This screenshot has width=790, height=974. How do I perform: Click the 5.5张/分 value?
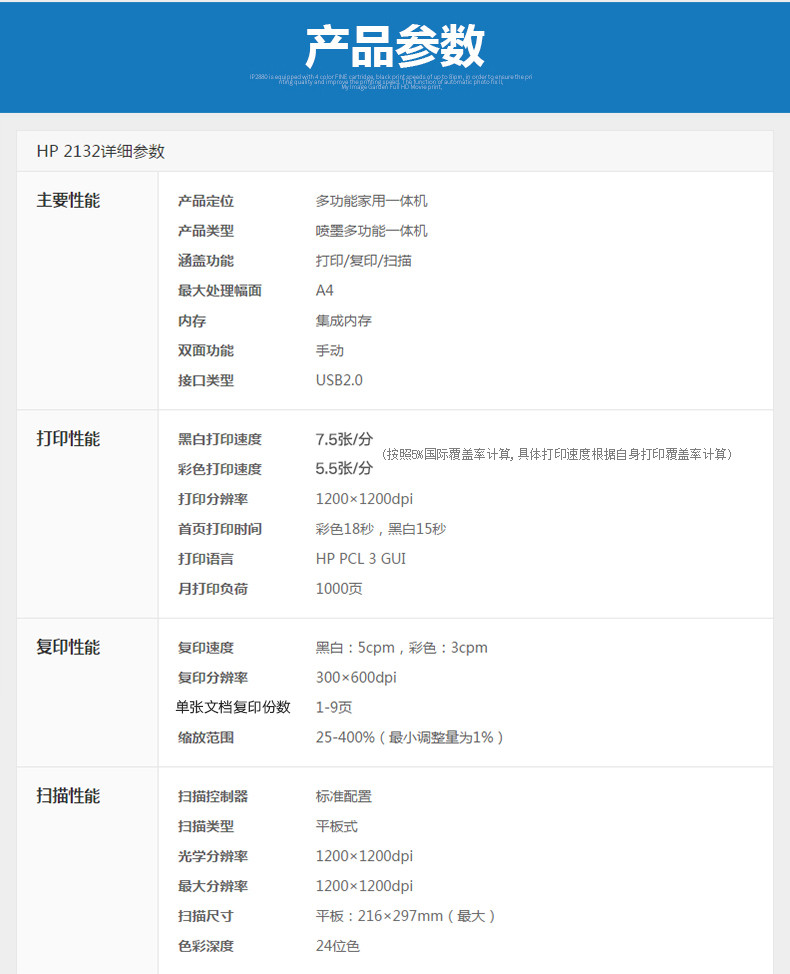[x=344, y=468]
